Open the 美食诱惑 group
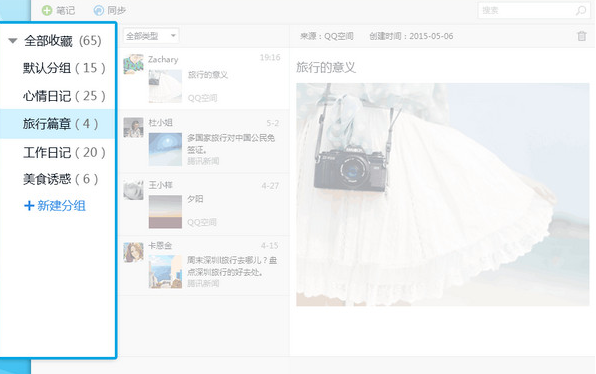 click(58, 179)
